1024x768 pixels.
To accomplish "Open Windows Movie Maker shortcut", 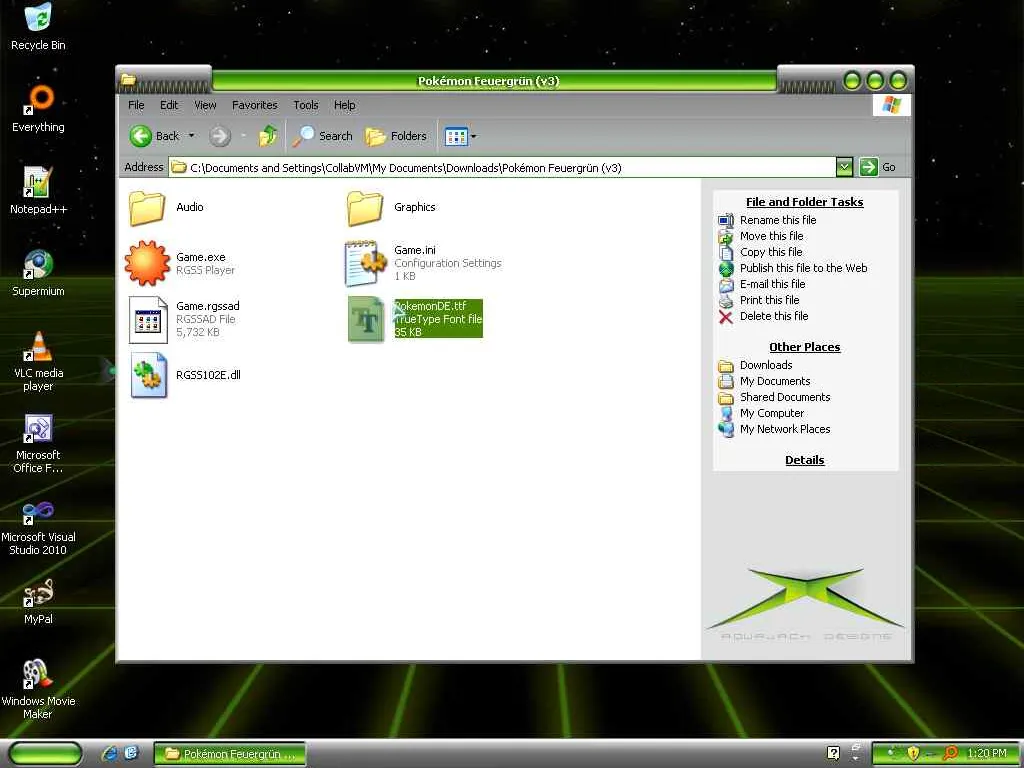I will (38, 689).
